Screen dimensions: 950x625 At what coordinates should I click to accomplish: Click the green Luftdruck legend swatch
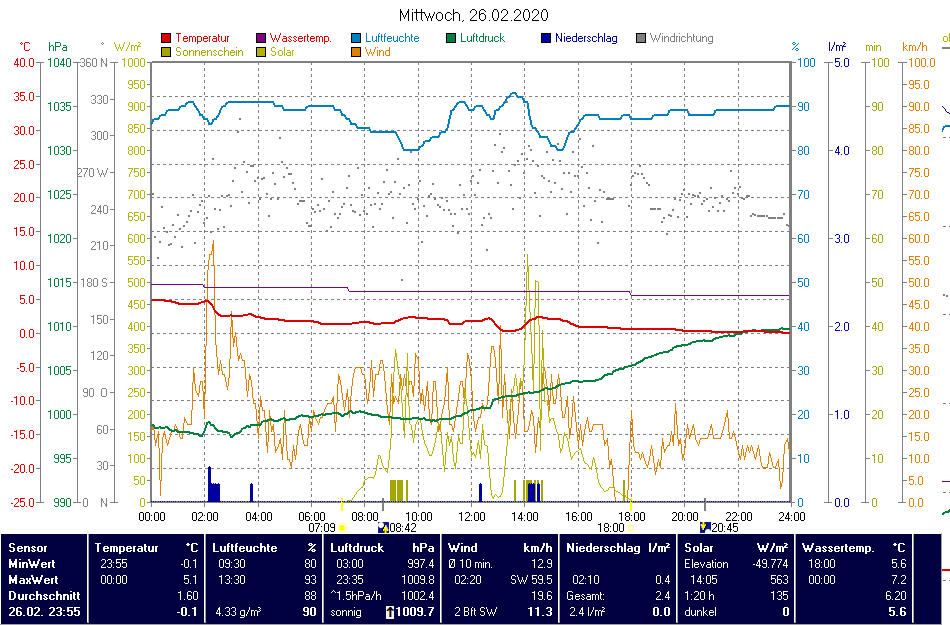[451, 38]
